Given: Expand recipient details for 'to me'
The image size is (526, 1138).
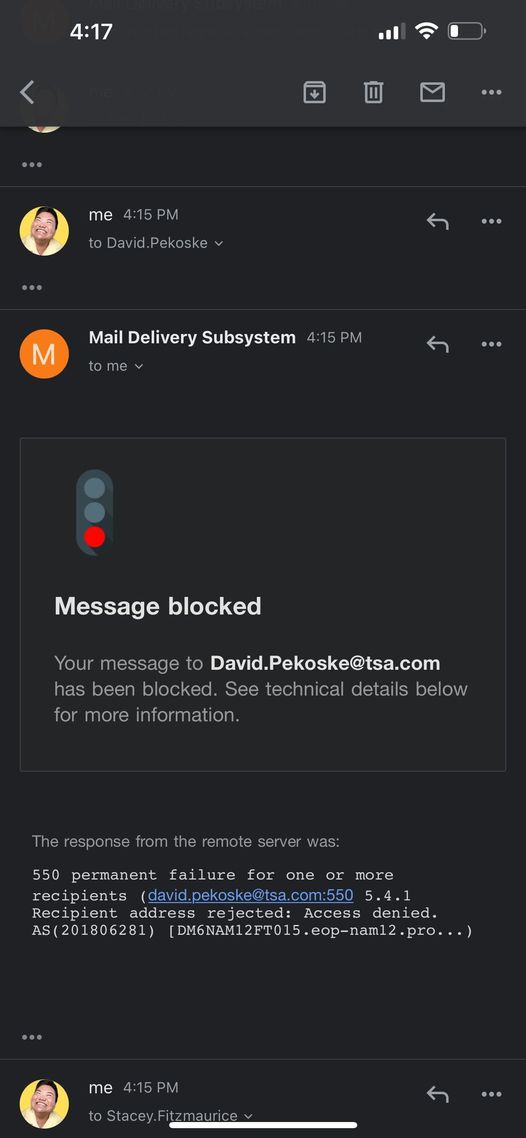Looking at the screenshot, I should [x=116, y=367].
